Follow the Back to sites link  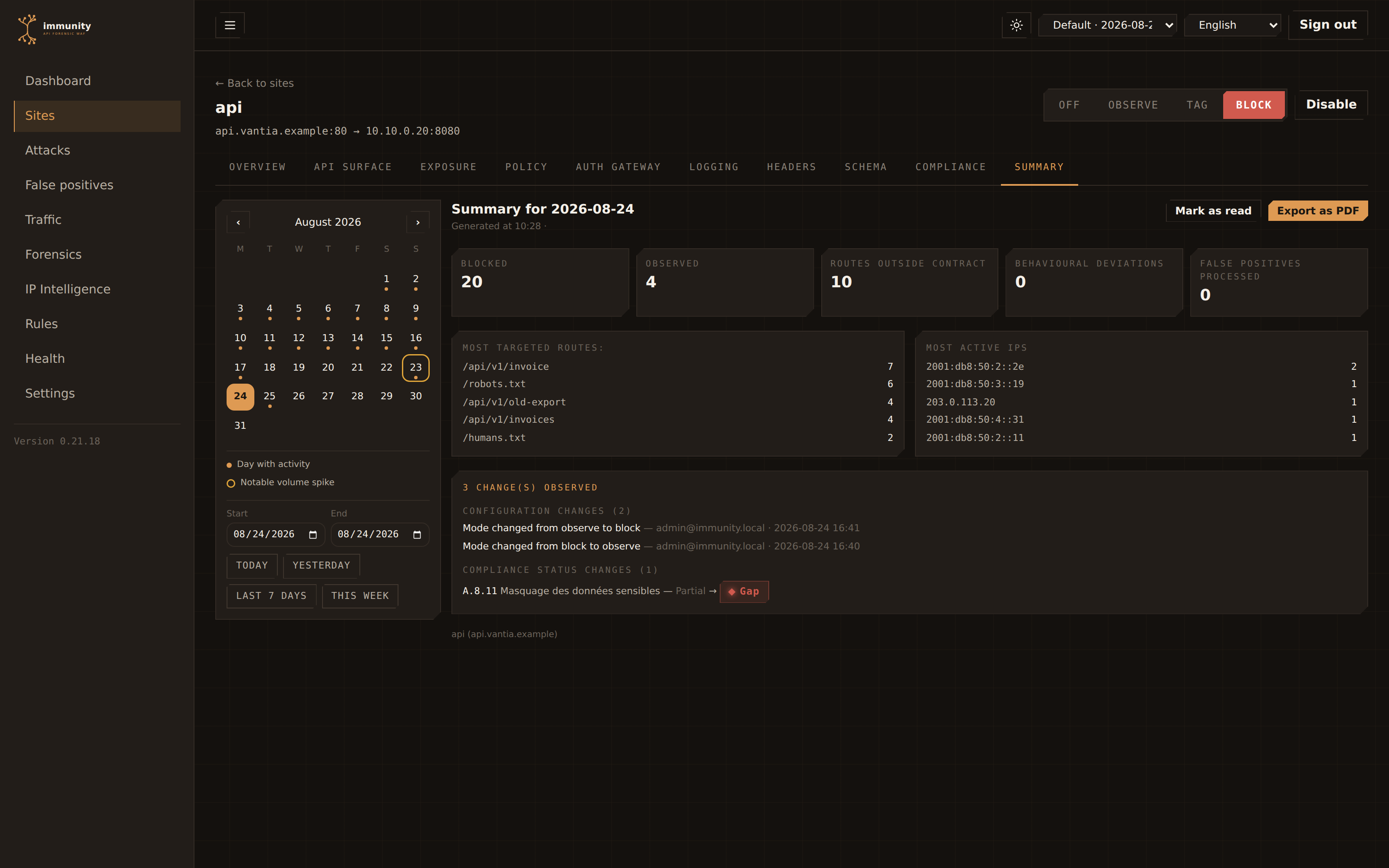254,83
